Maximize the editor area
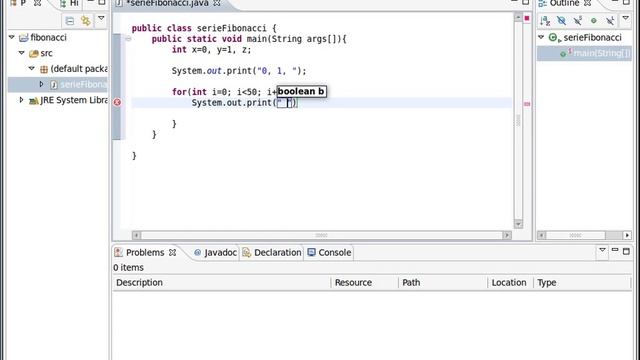This screenshot has width=640, height=360. click(526, 2)
